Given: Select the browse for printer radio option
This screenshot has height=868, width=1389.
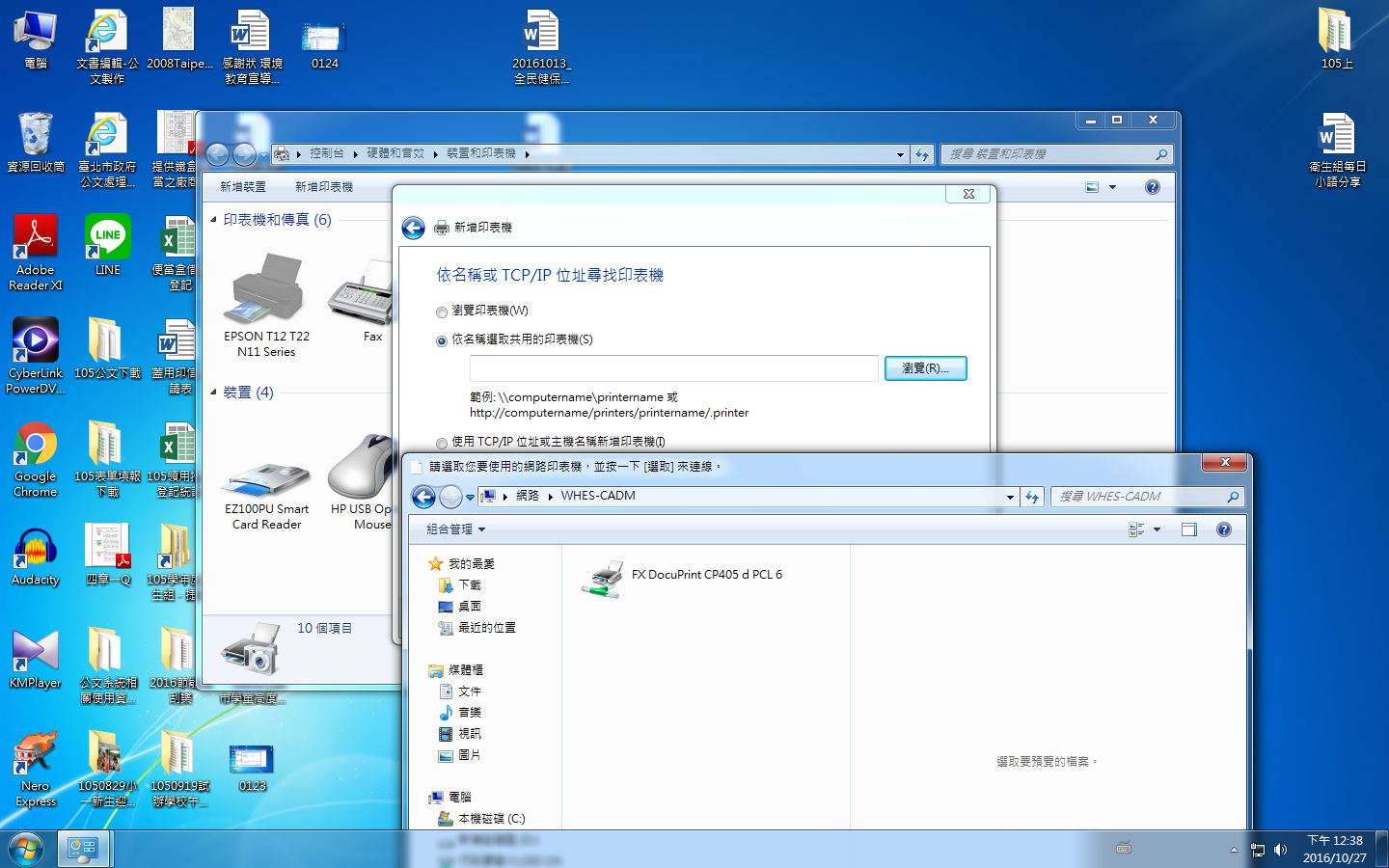Looking at the screenshot, I should (442, 312).
